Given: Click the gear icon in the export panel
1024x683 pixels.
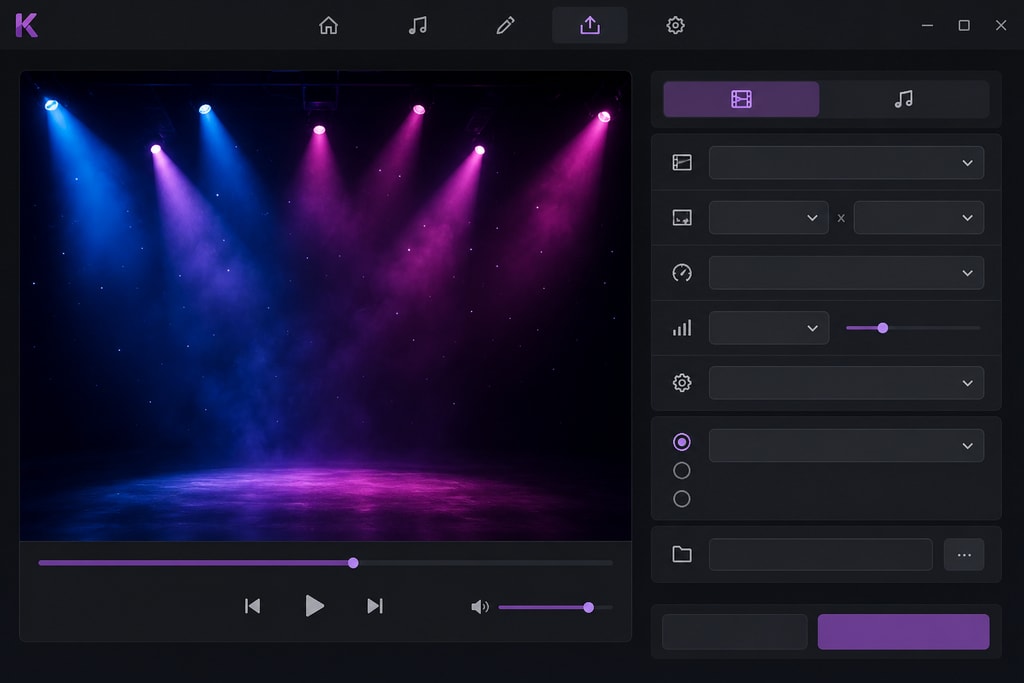Looking at the screenshot, I should pyautogui.click(x=682, y=383).
